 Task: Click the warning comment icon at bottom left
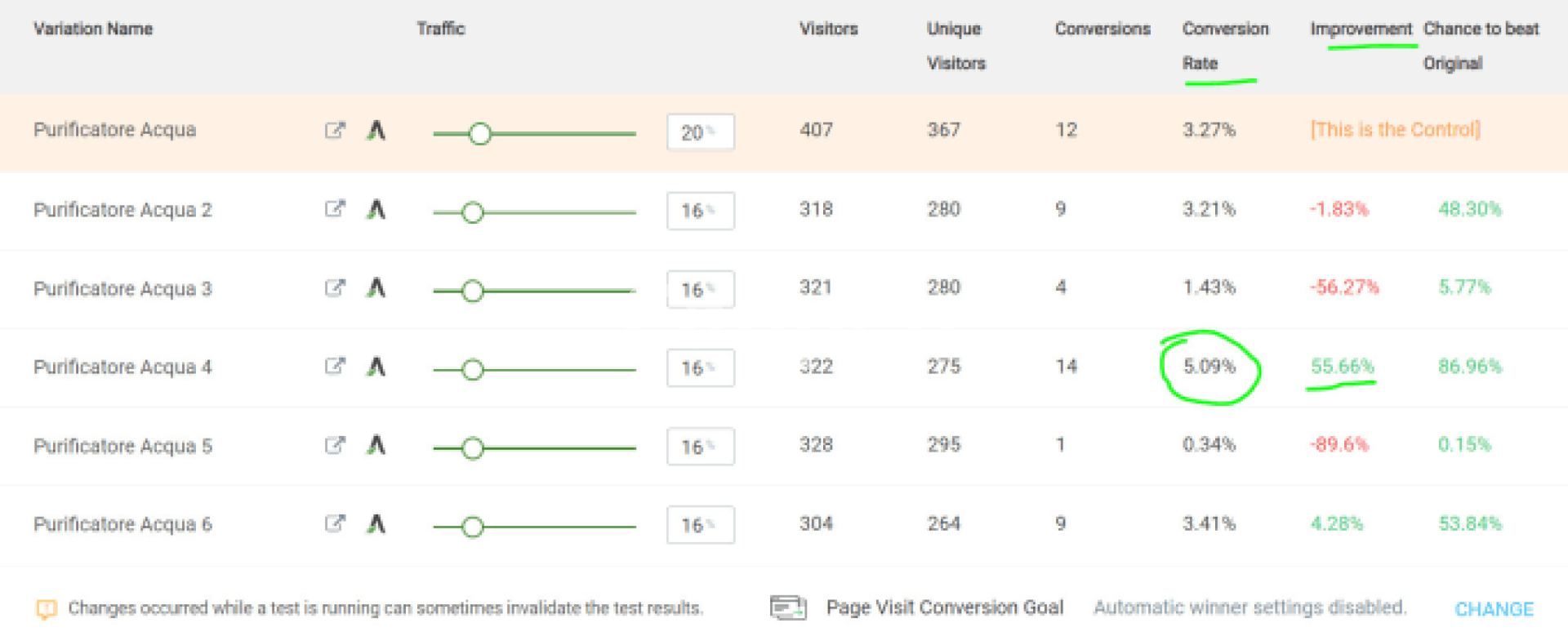[x=47, y=609]
